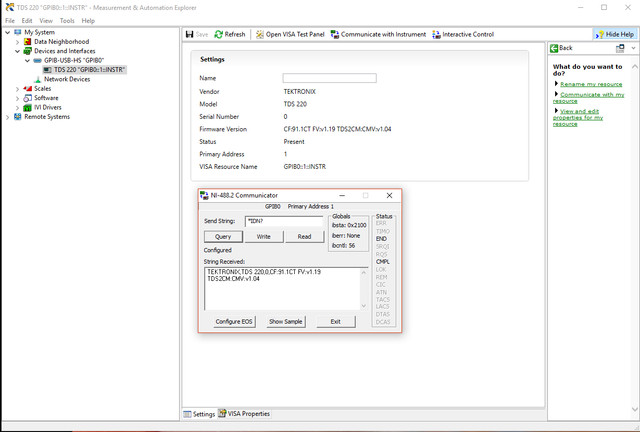Screen dimensions: 640x432
Task: Click the Name input field
Action: pos(329,78)
